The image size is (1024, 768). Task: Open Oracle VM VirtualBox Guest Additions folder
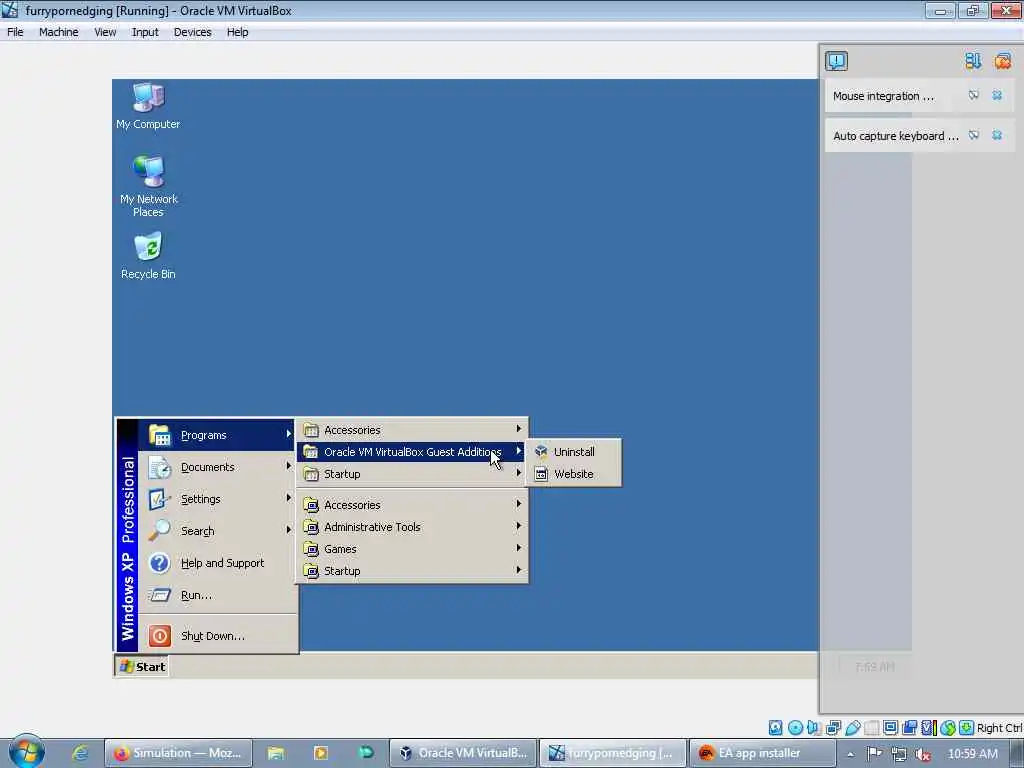[411, 452]
